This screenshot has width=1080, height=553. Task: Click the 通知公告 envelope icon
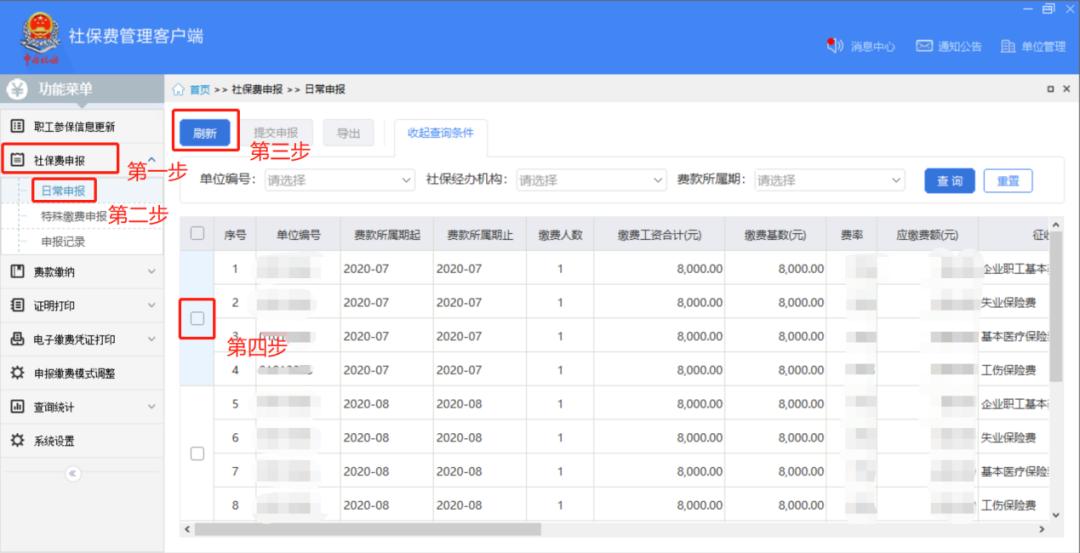[x=925, y=46]
